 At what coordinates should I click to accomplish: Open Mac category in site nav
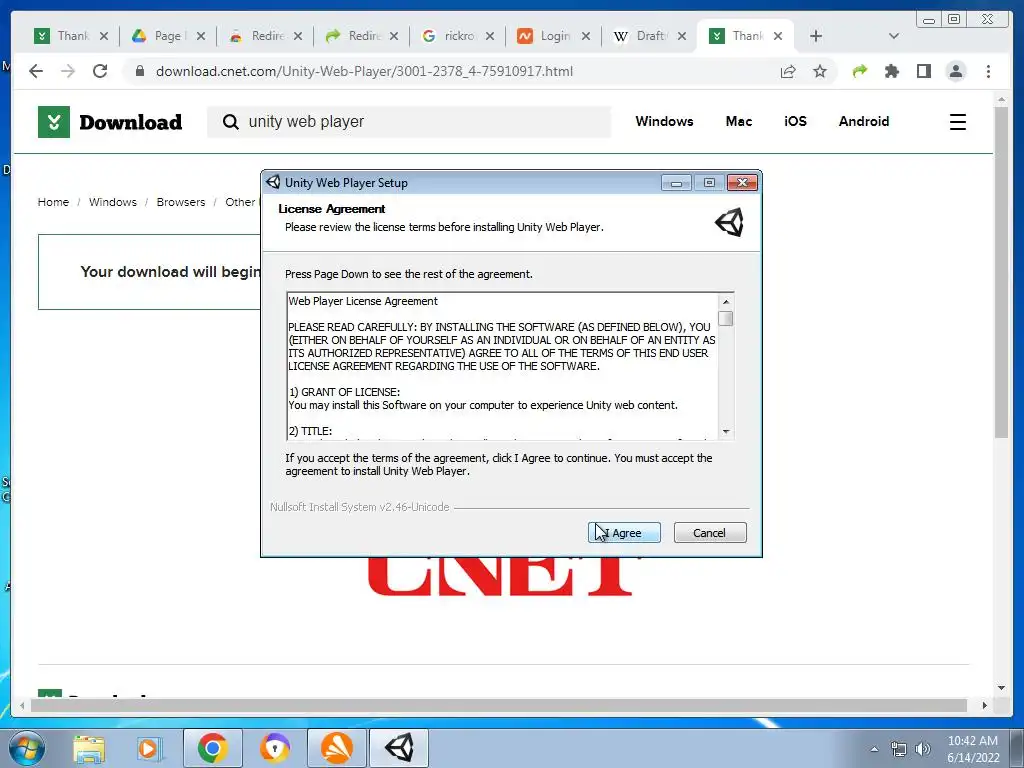pos(739,121)
